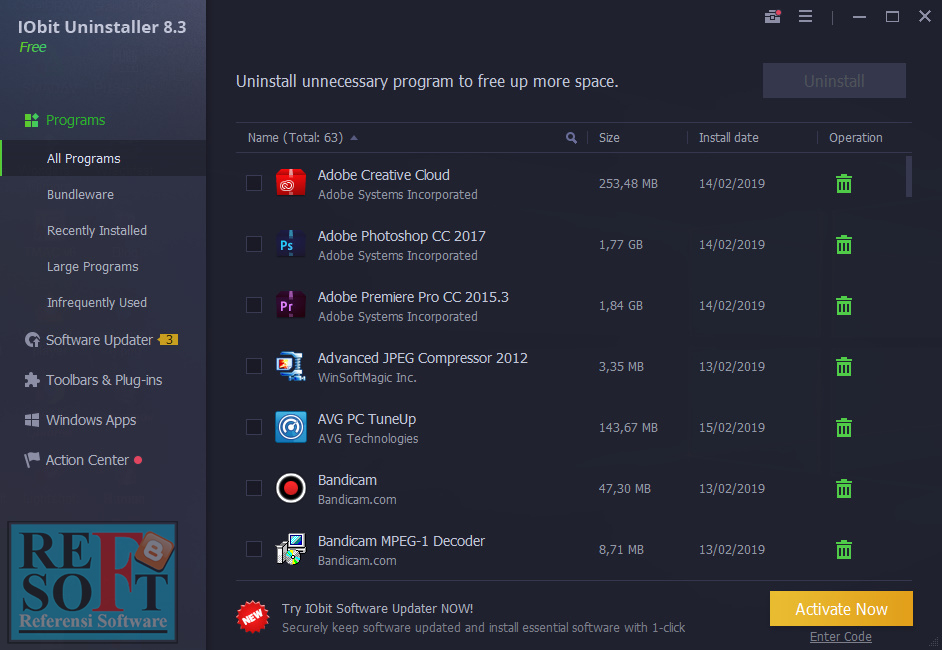Open Software Updater section
Screen dimensions: 942x650
[99, 340]
